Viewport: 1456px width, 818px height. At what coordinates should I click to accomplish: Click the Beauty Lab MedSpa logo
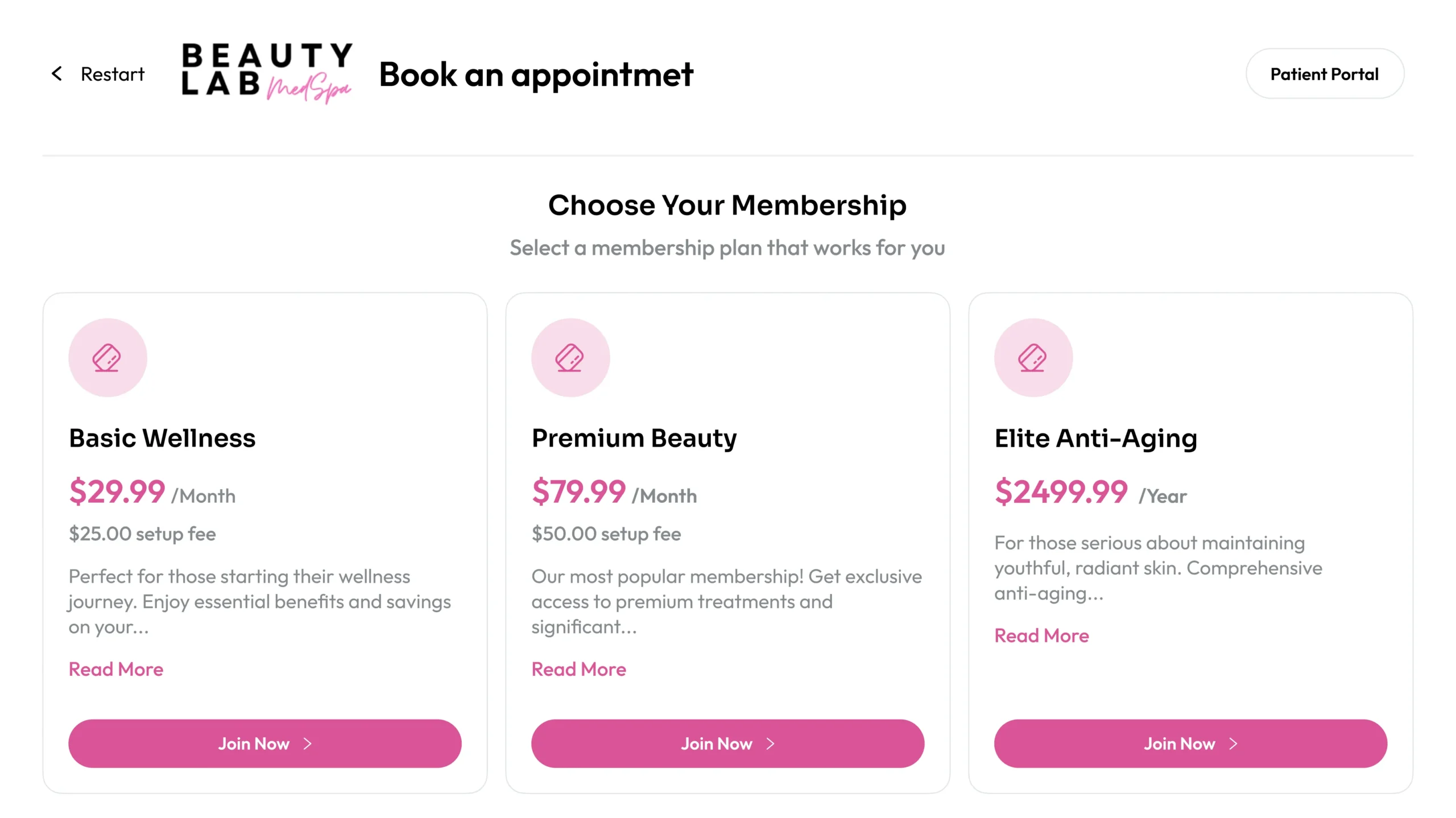tap(267, 73)
